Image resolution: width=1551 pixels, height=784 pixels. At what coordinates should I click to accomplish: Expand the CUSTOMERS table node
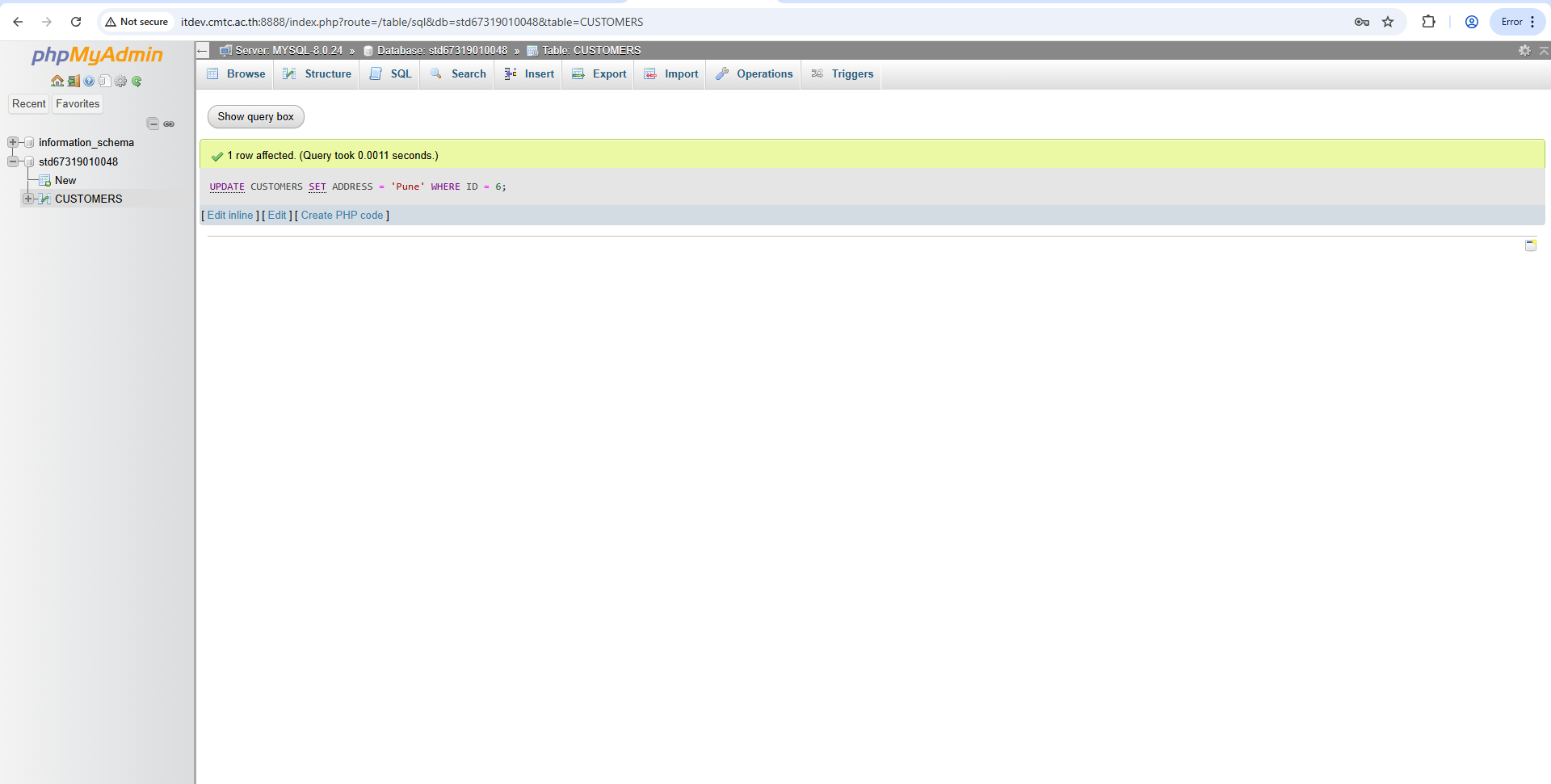click(28, 199)
